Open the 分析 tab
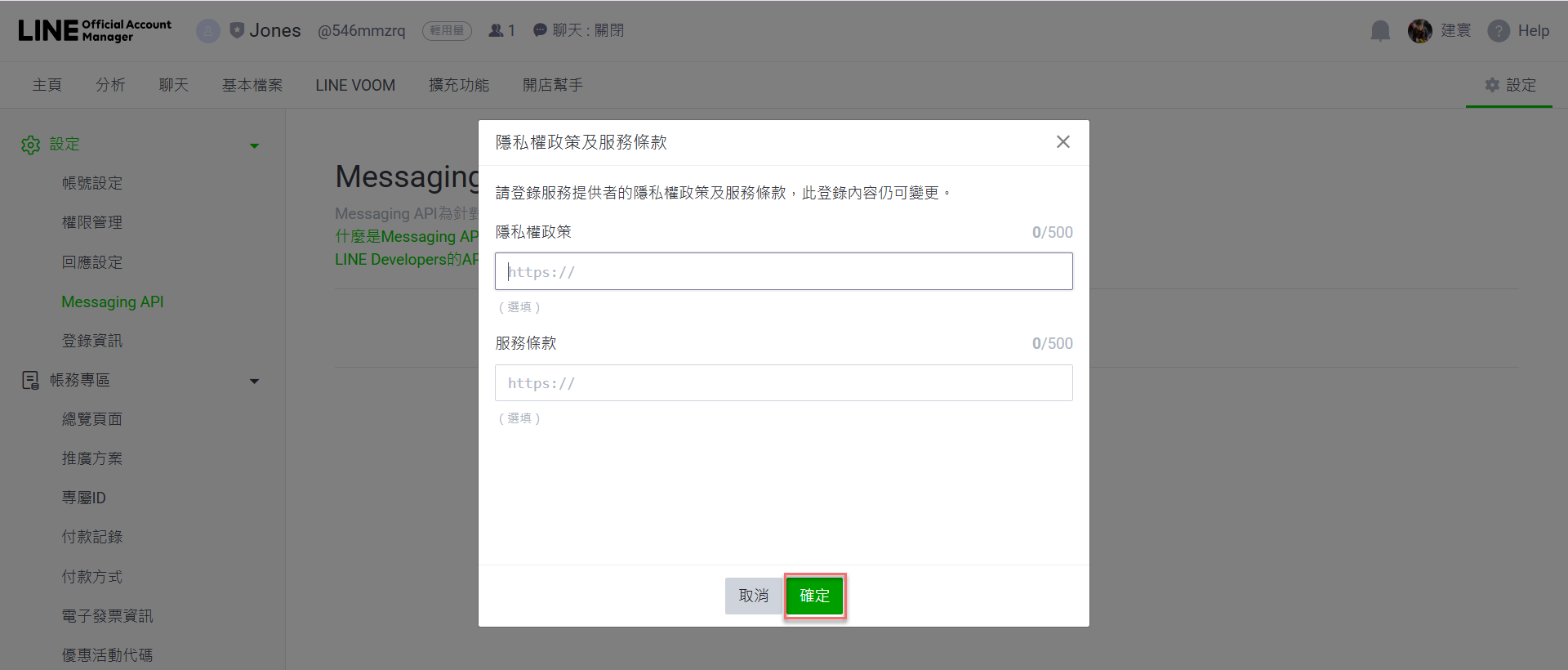Image resolution: width=1568 pixels, height=670 pixels. (x=110, y=85)
